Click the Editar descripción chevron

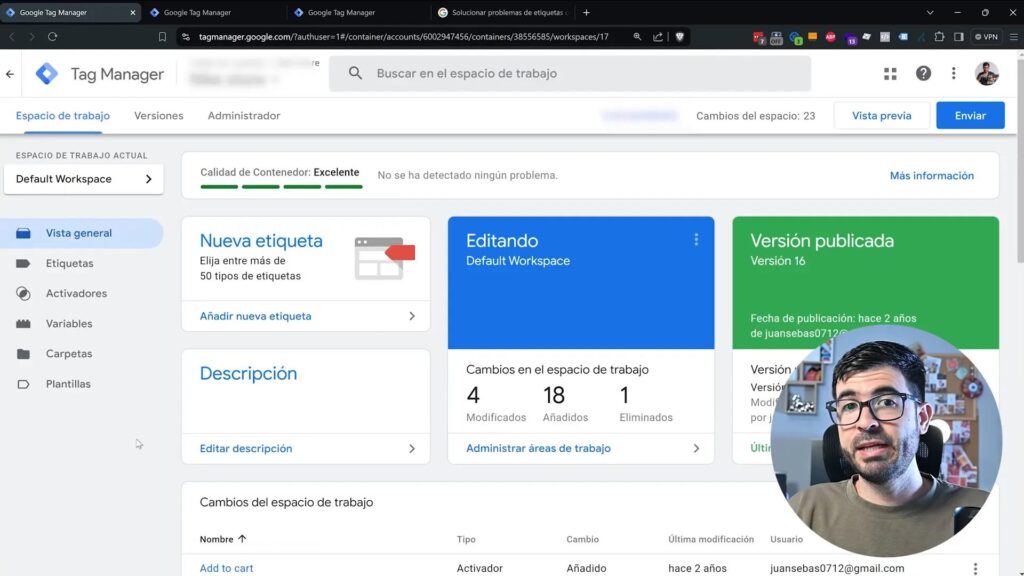tap(411, 449)
